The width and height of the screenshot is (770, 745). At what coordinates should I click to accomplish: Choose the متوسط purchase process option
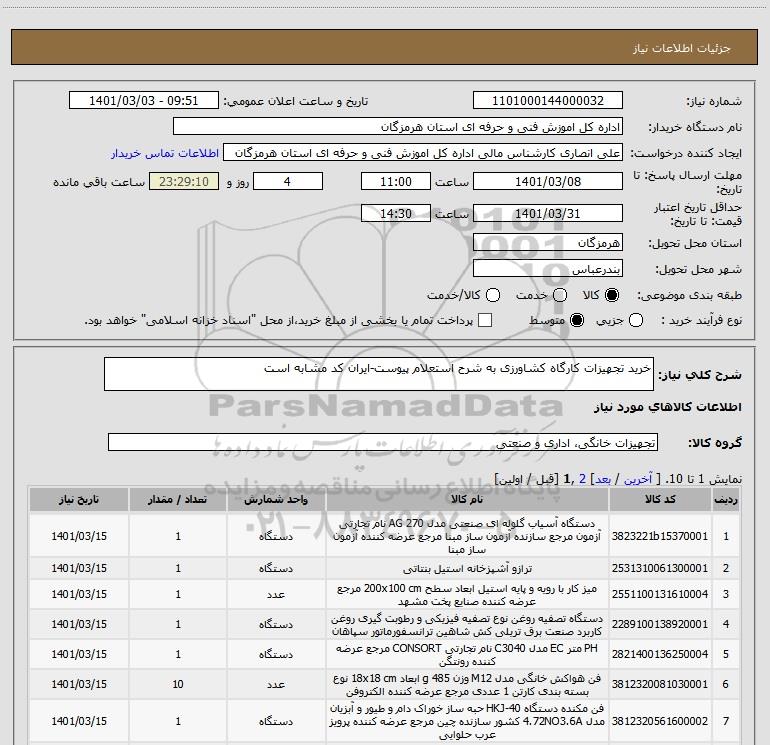[x=577, y=320]
